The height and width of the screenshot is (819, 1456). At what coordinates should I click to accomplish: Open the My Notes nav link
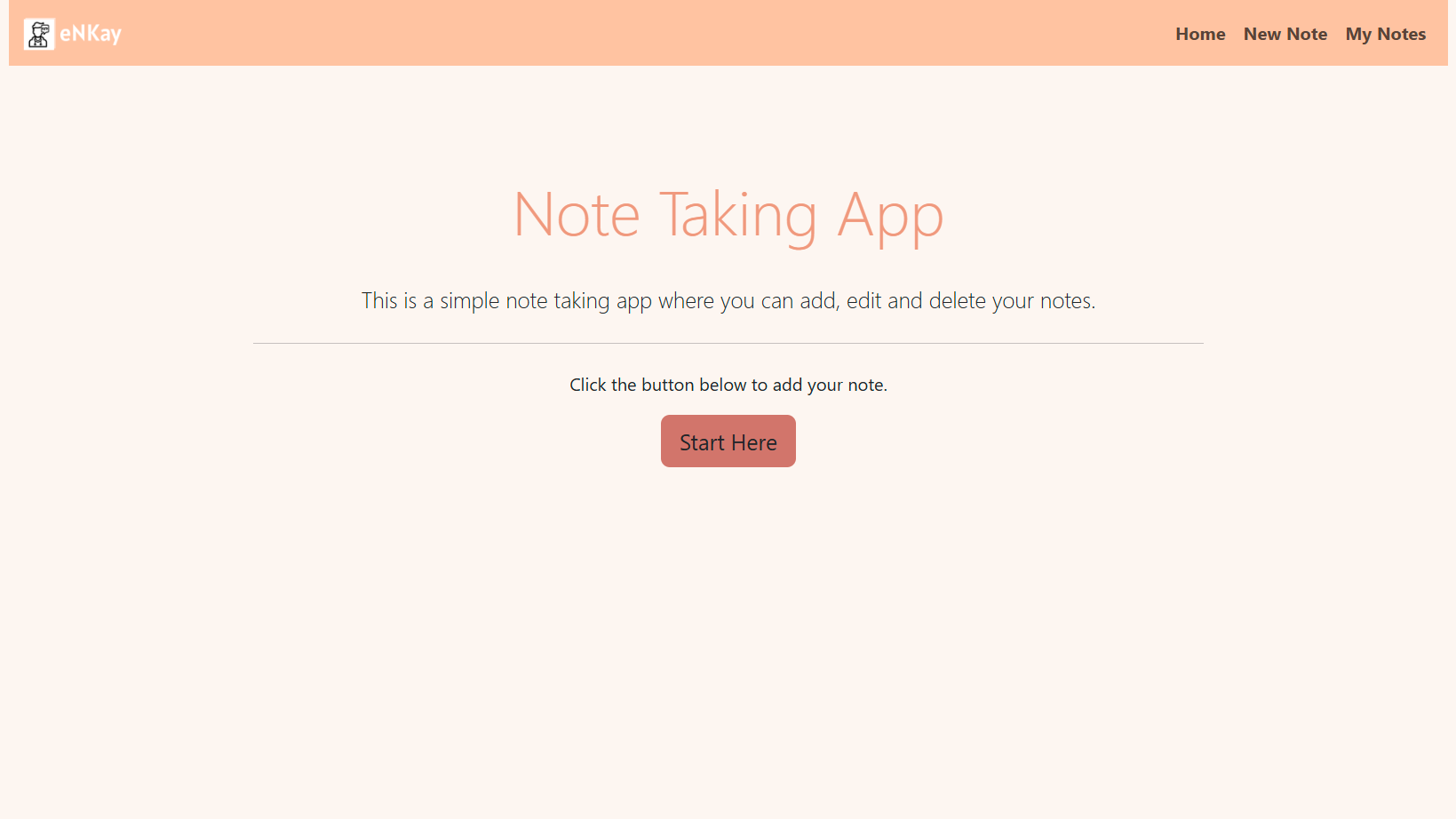point(1386,34)
